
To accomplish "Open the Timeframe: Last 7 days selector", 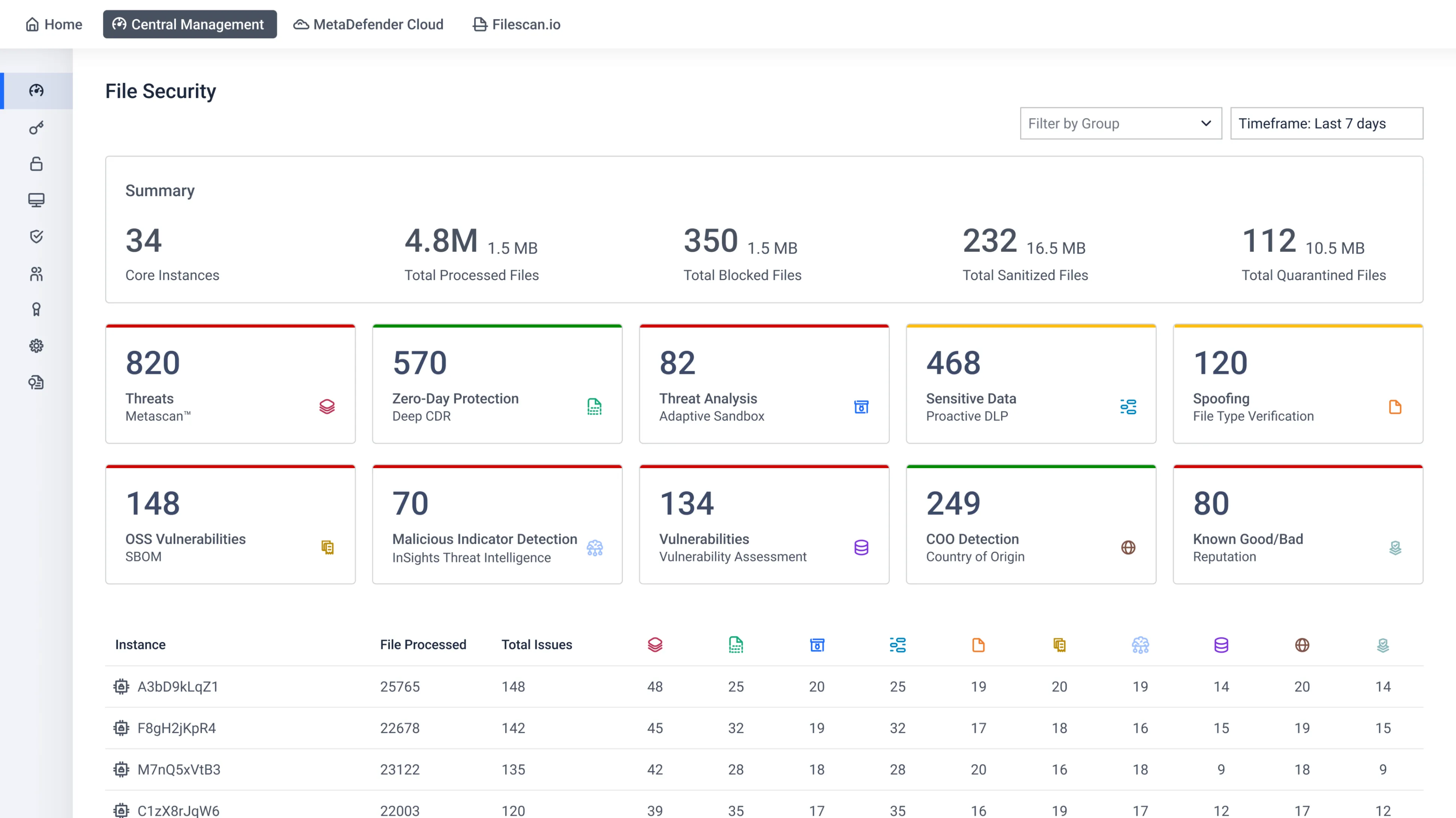I will [1326, 123].
